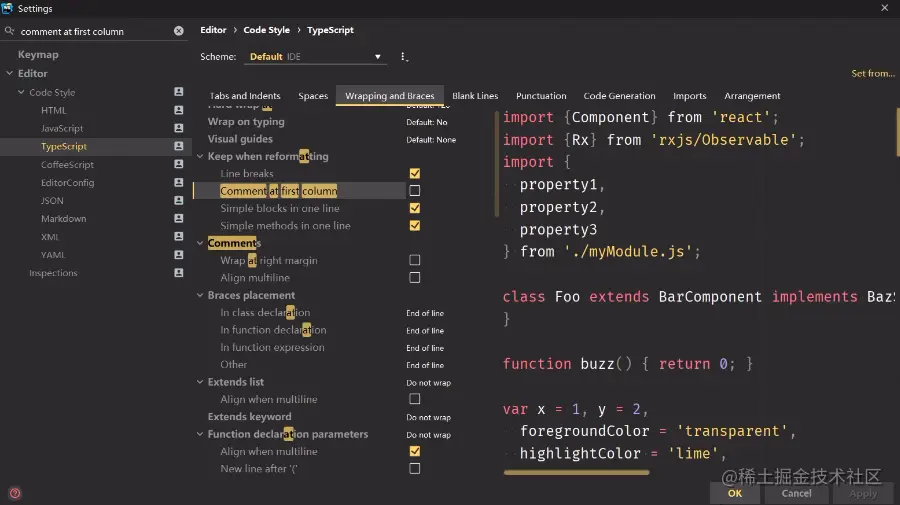Click the Apply button

pos(863,493)
